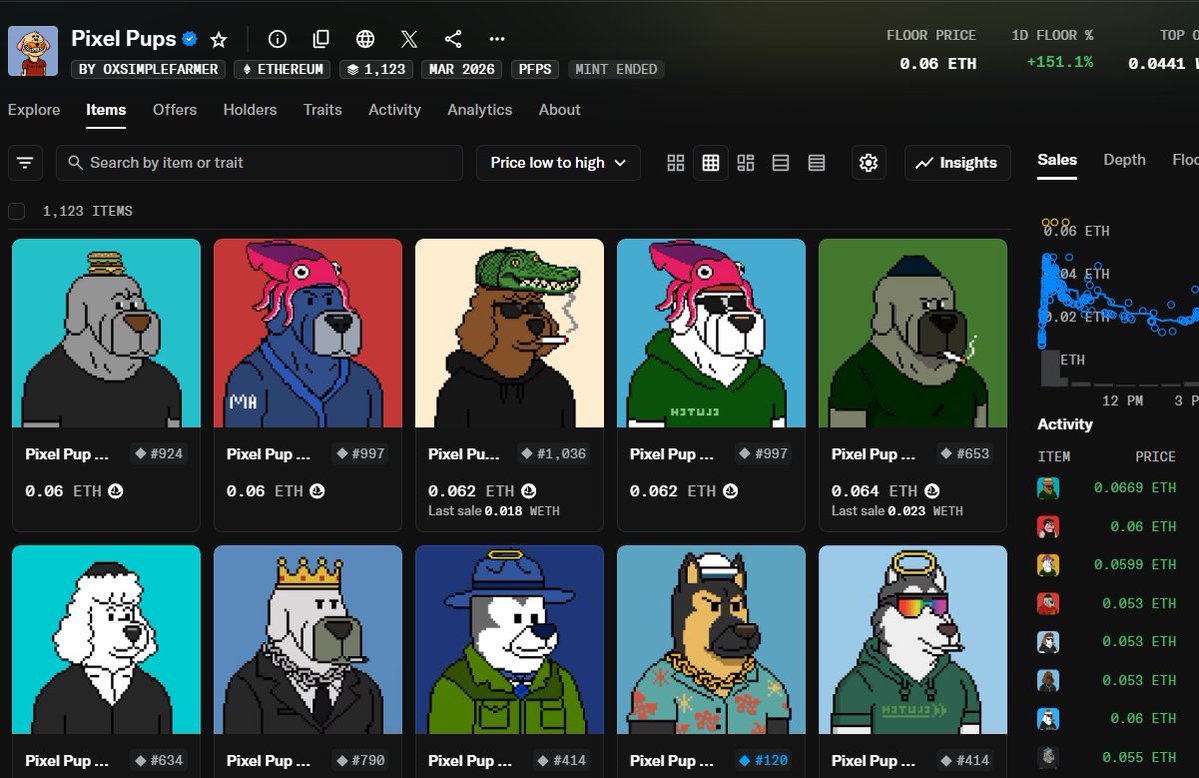1199x778 pixels.
Task: Tick the select all items checkbox
Action: click(17, 211)
